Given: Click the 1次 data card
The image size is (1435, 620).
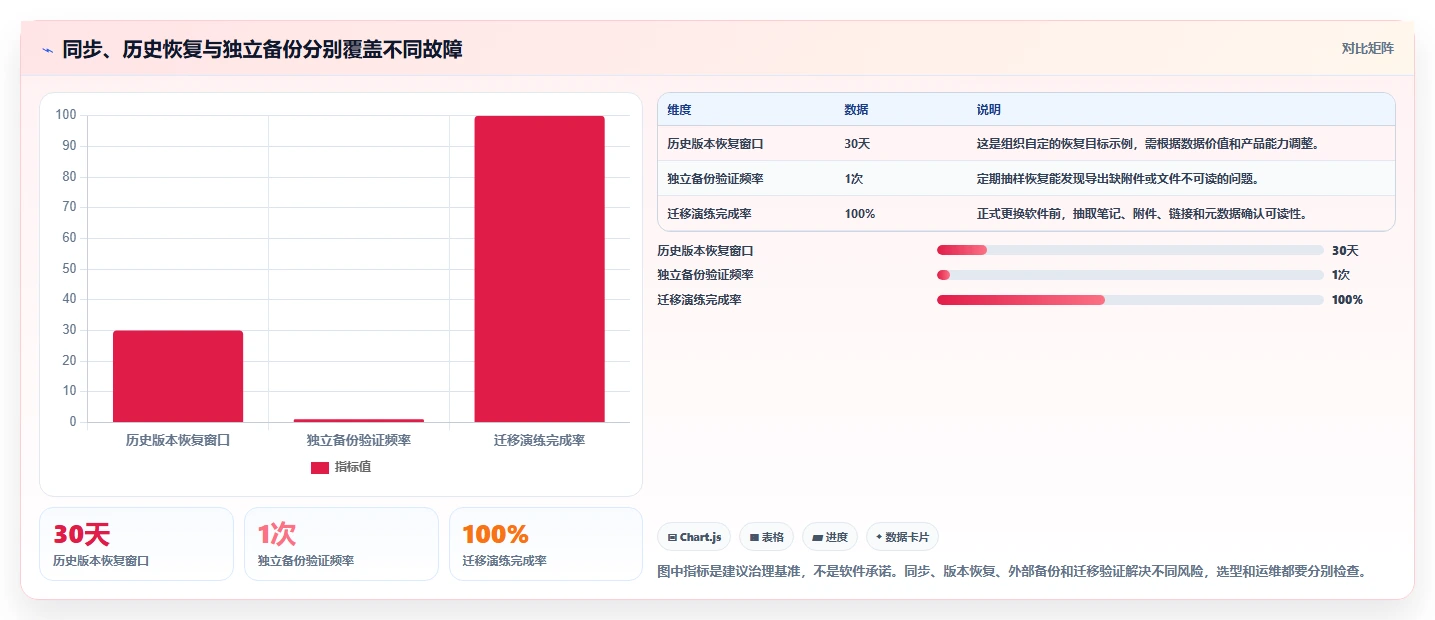Looking at the screenshot, I should 341,544.
